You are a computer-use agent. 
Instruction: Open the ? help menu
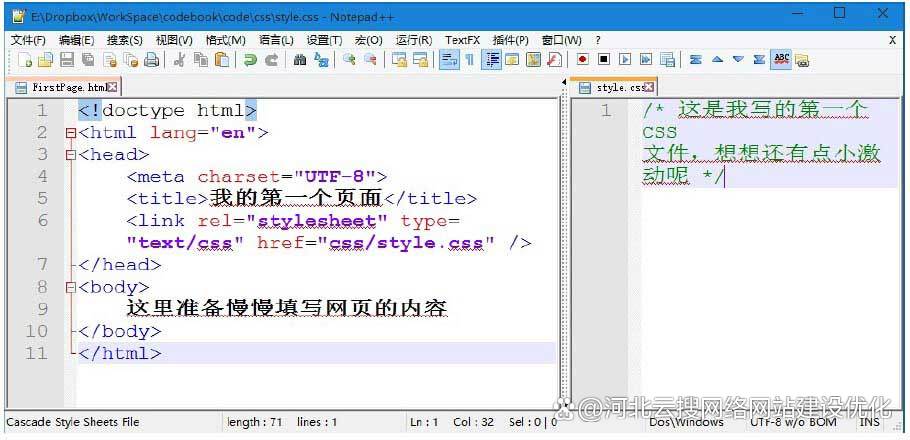[598, 40]
